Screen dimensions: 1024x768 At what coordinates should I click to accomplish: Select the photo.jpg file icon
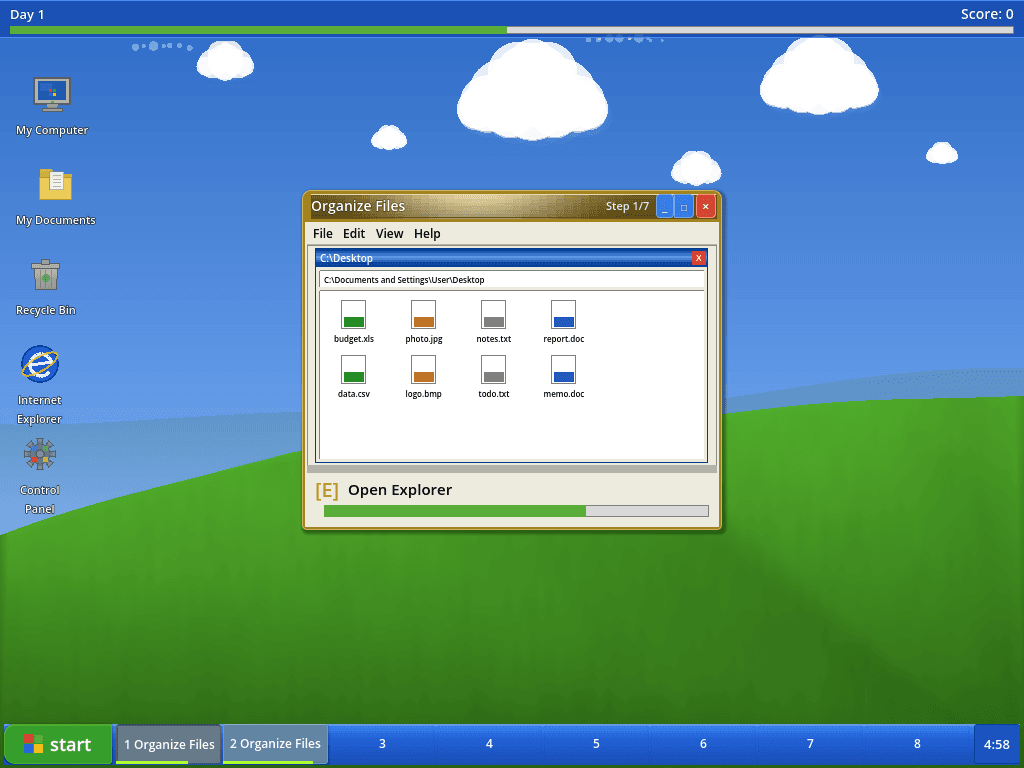tap(423, 314)
